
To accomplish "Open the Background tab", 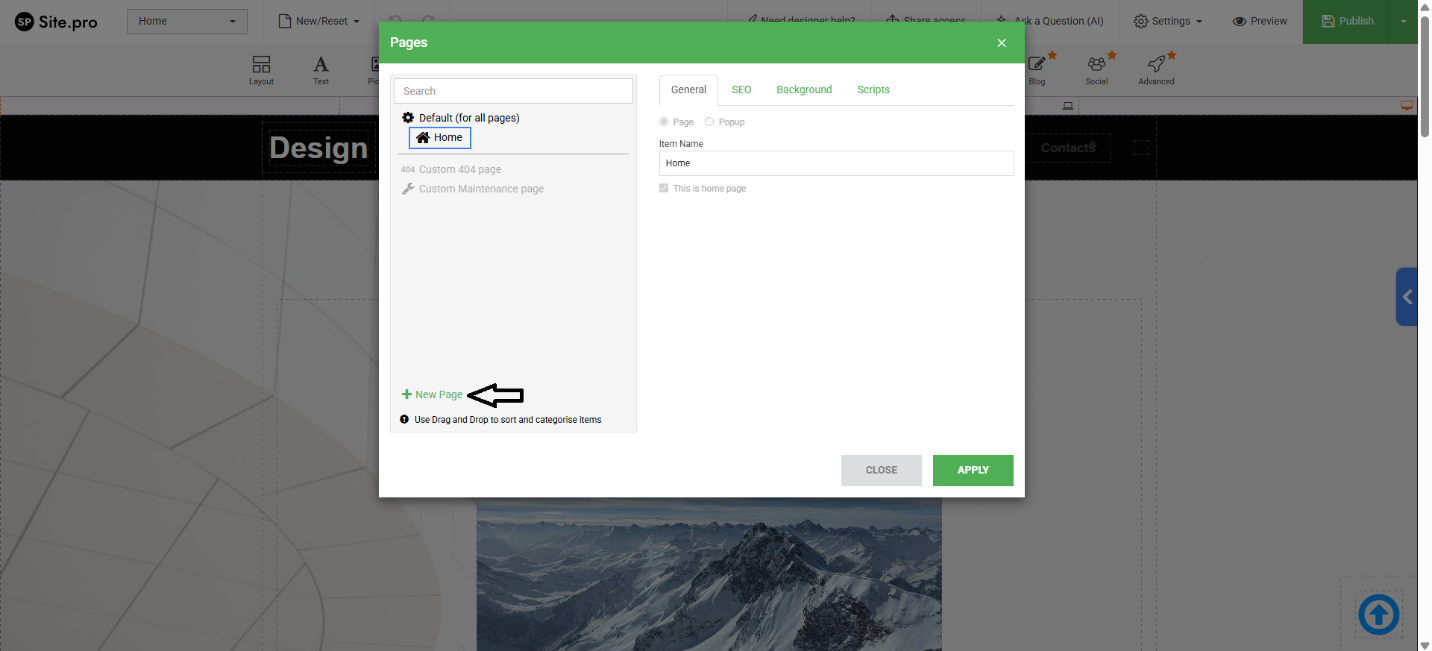I will (804, 90).
